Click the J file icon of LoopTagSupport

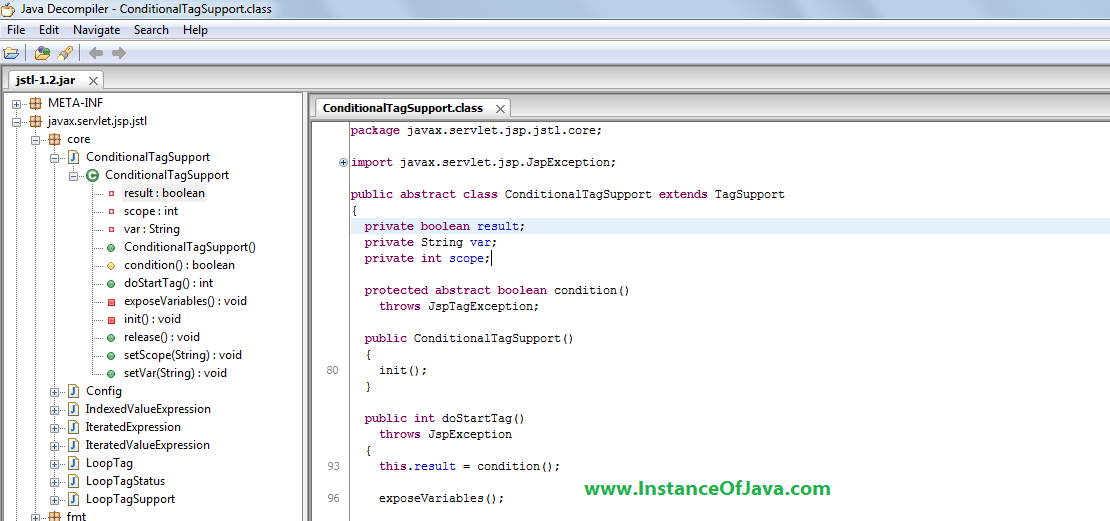pyautogui.click(x=73, y=500)
